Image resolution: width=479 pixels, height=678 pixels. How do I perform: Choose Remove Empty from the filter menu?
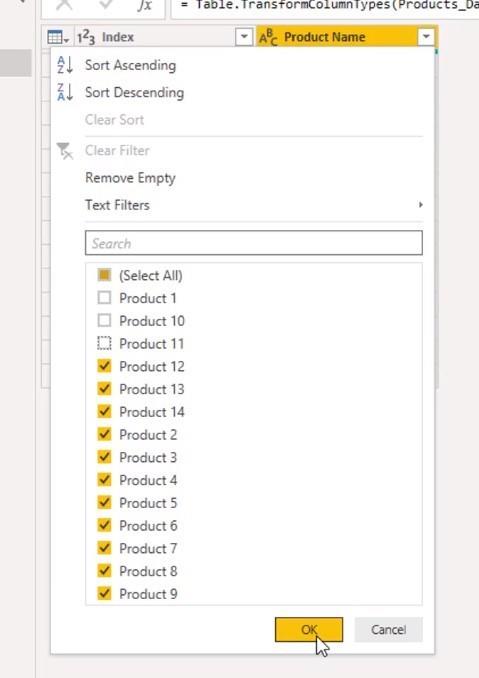(130, 178)
